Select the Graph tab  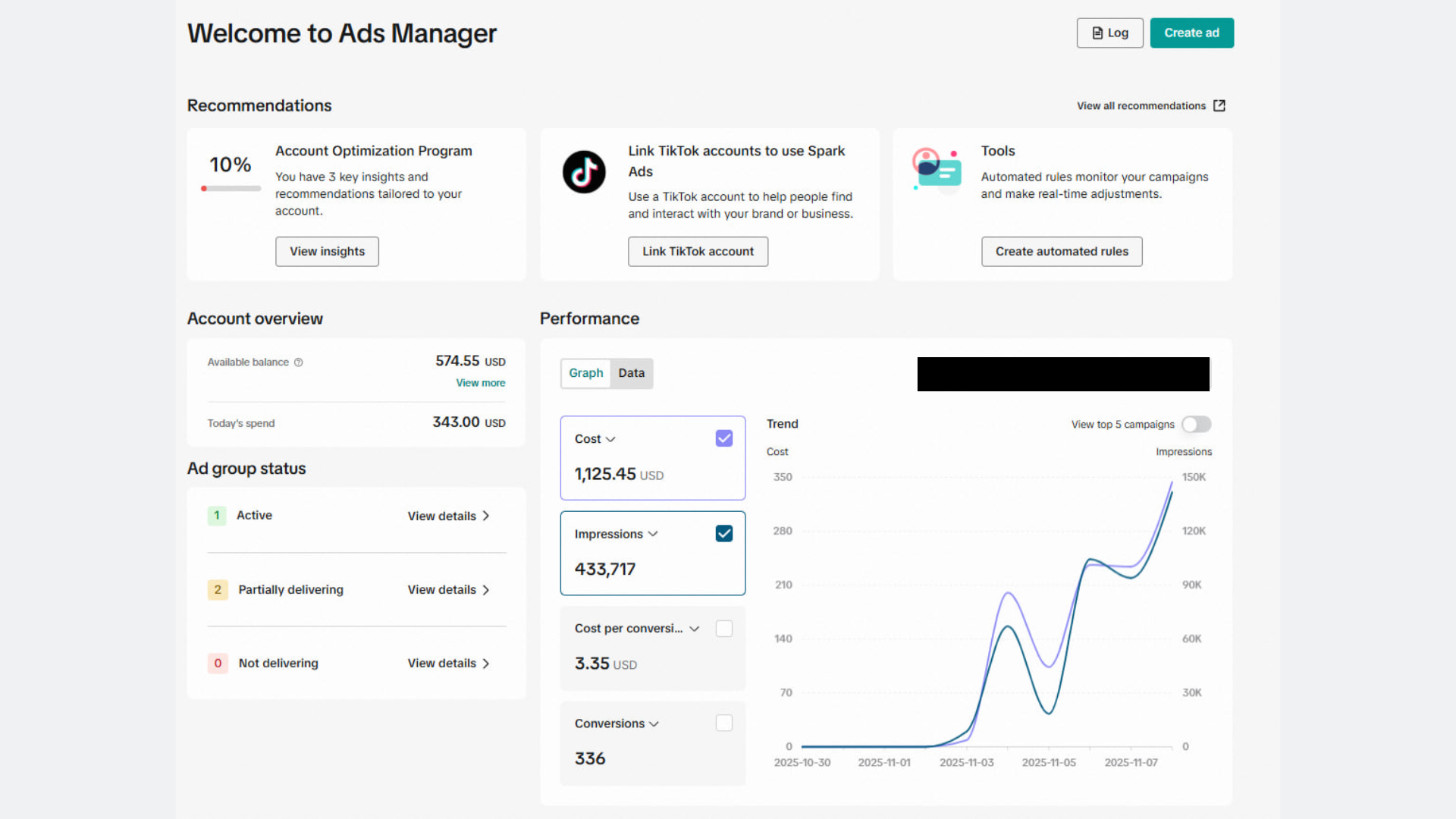[x=585, y=373]
